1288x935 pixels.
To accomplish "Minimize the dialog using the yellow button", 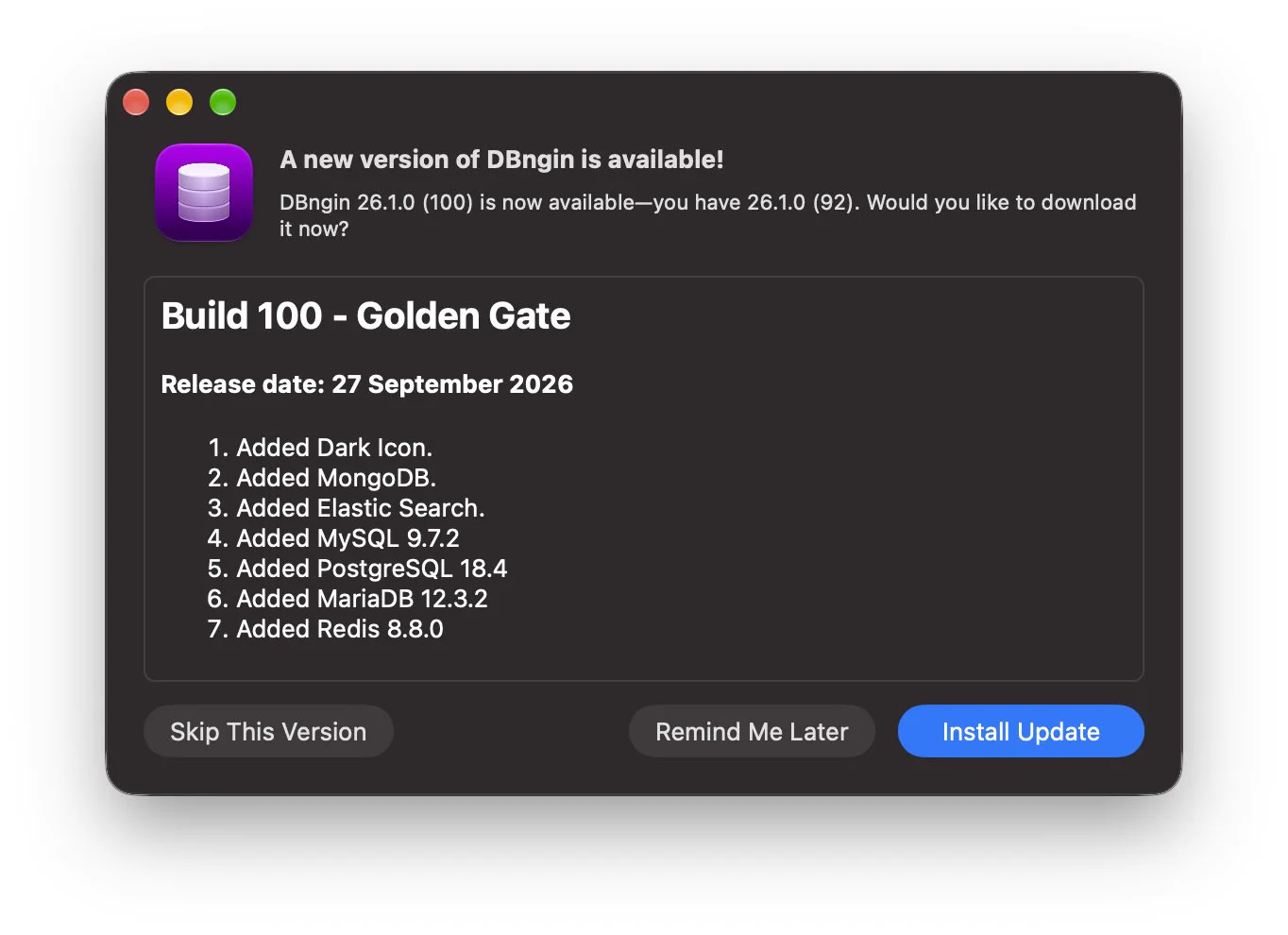I will pos(179,102).
